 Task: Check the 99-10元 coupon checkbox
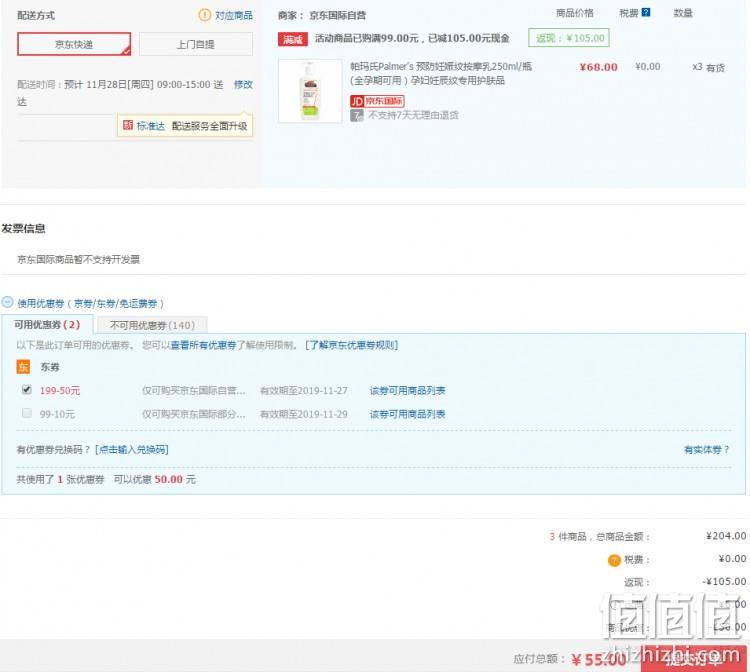[x=27, y=413]
